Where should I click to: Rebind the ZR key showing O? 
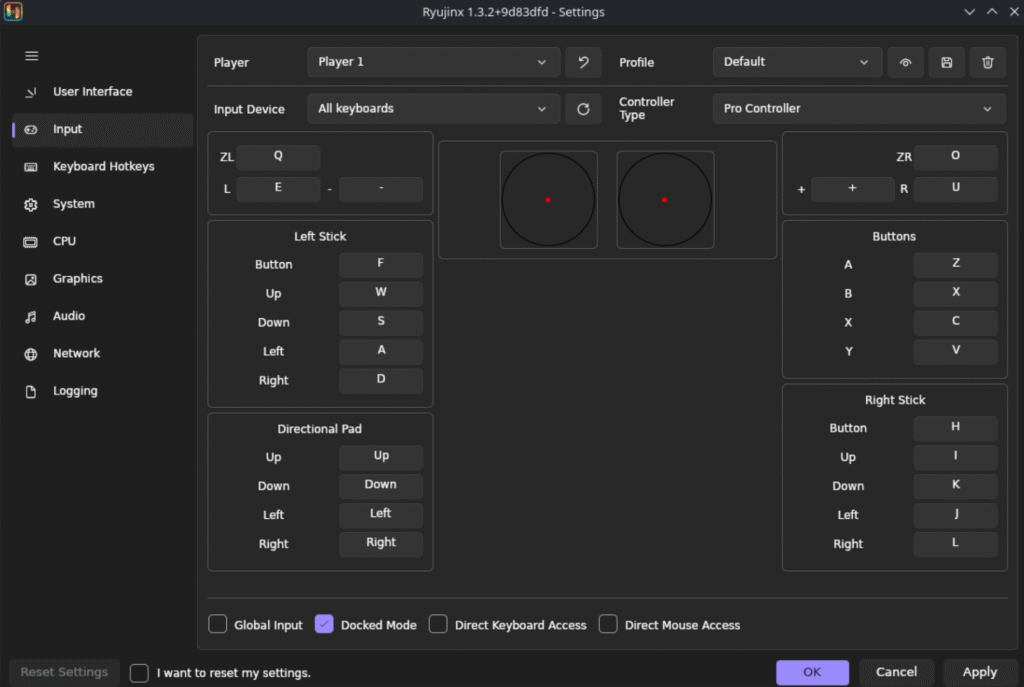tap(955, 157)
